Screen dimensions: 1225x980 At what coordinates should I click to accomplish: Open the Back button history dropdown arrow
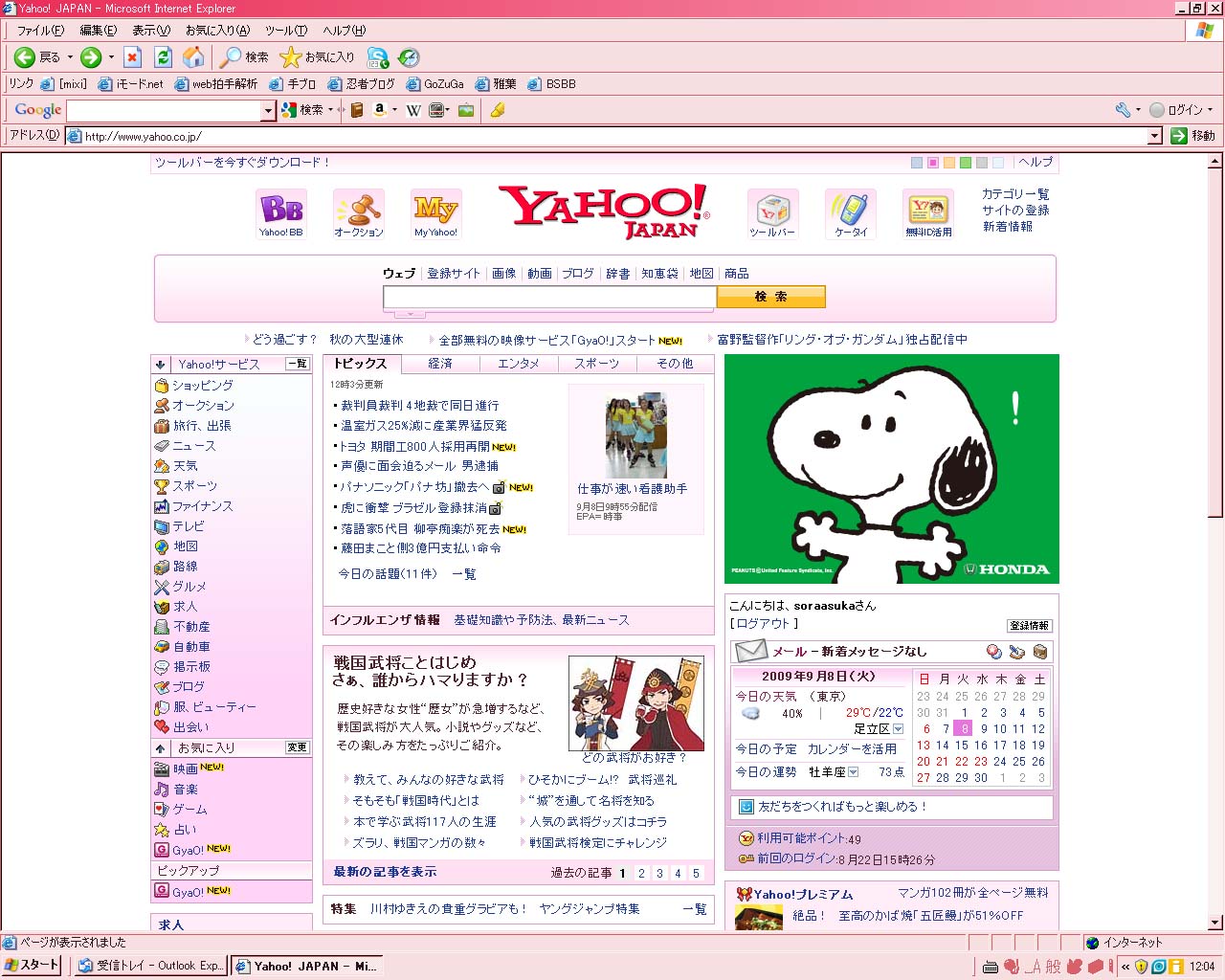pos(70,57)
